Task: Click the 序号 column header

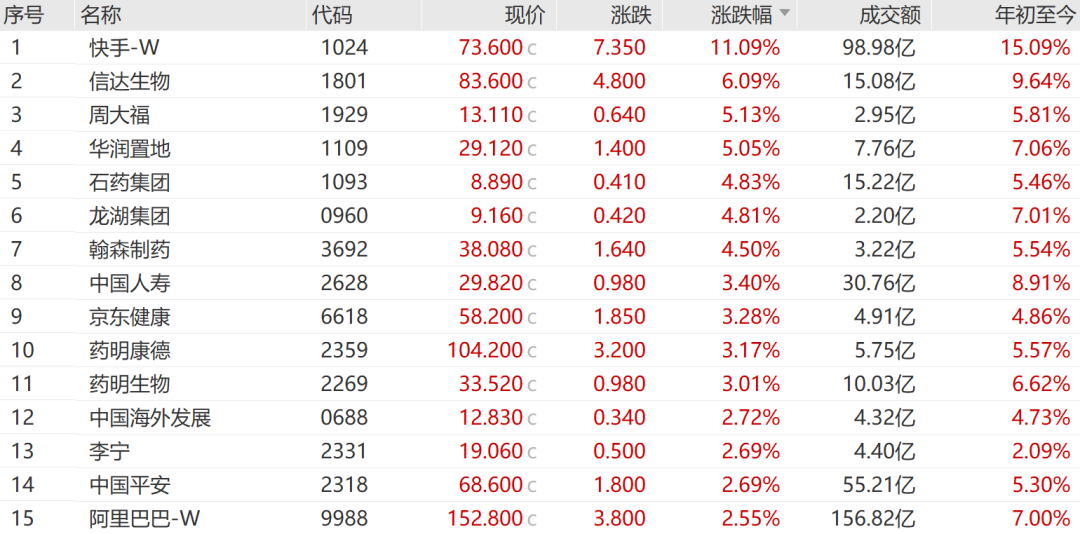Action: click(24, 15)
